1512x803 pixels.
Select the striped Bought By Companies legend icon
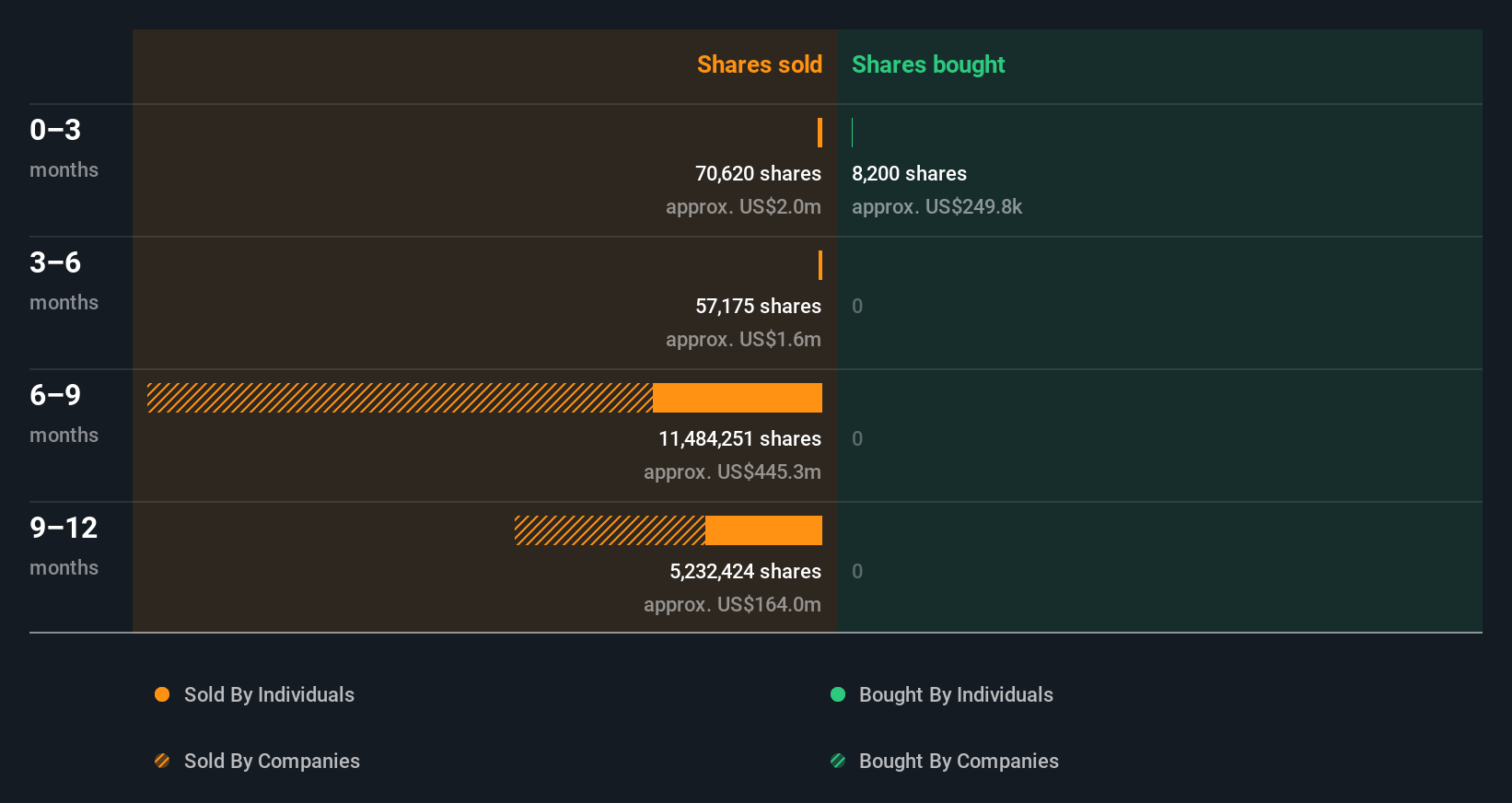pyautogui.click(x=838, y=761)
